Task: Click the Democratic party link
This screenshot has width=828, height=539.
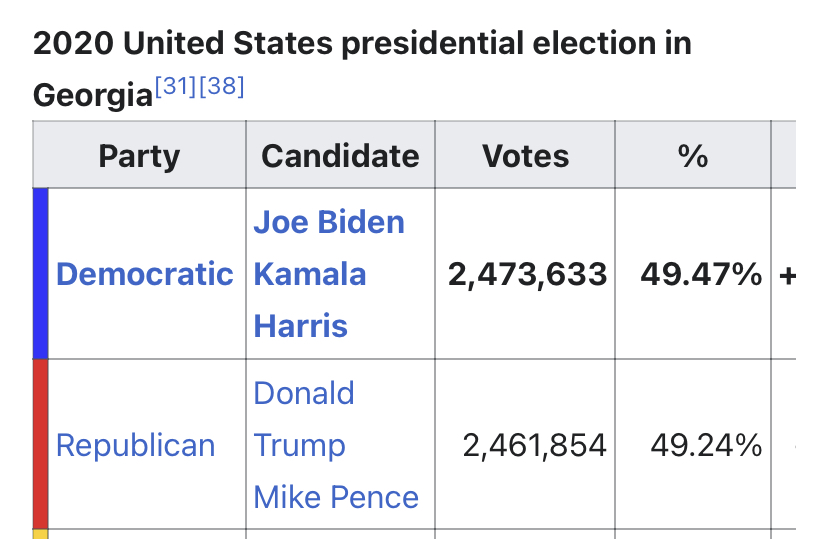Action: (x=145, y=274)
